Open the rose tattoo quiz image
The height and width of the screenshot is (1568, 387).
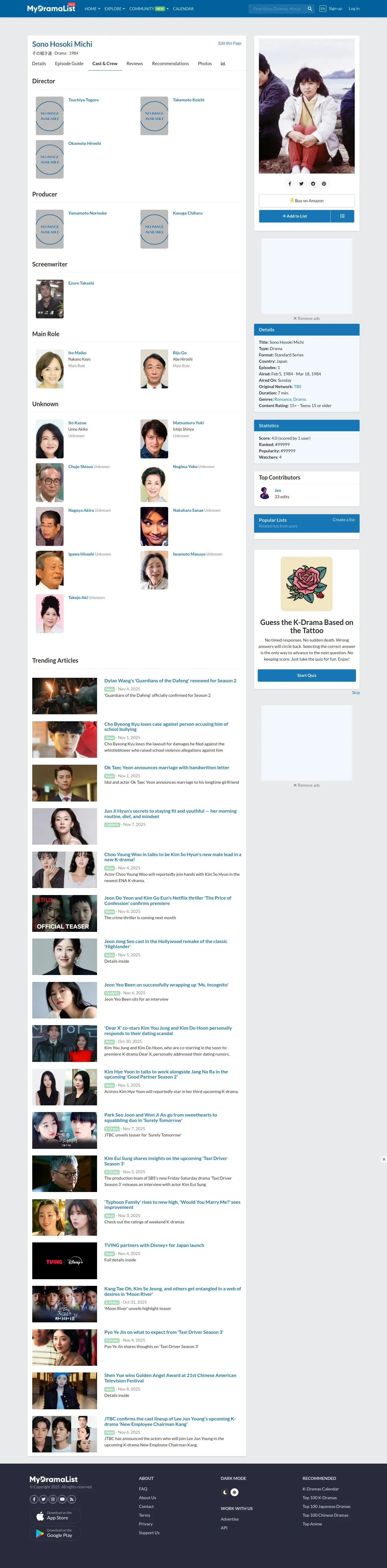[307, 584]
